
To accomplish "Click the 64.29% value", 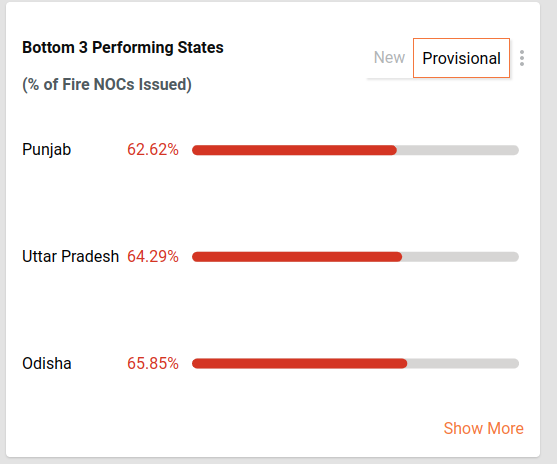I will coord(153,256).
